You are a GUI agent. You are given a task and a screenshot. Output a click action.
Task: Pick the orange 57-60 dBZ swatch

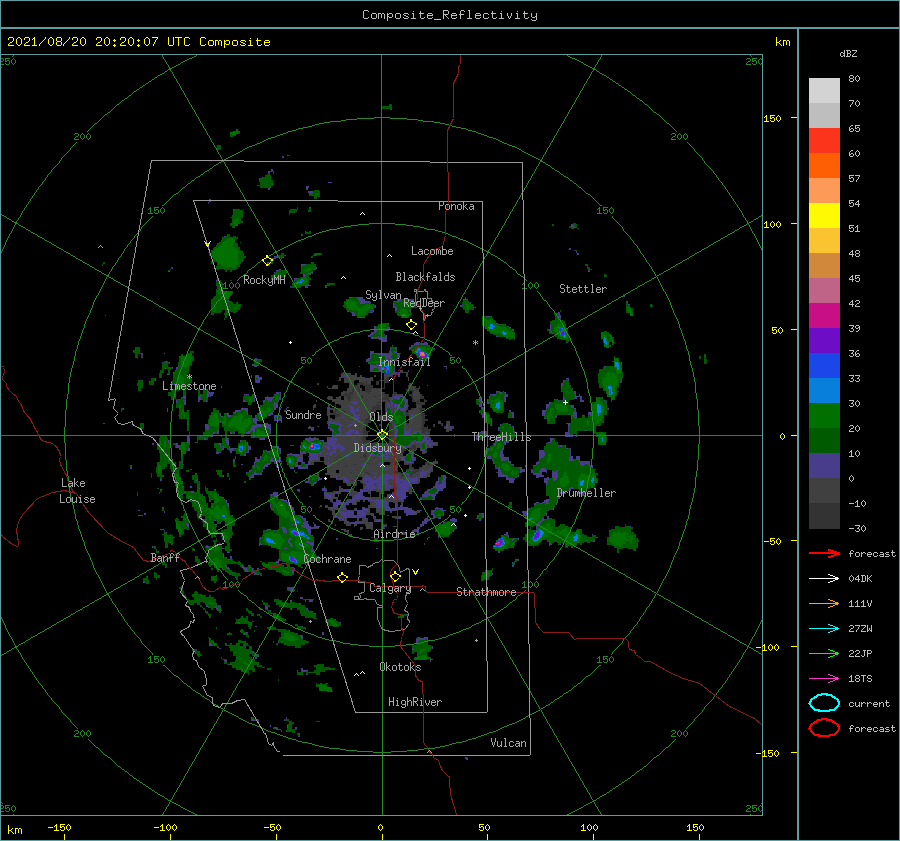(x=824, y=166)
